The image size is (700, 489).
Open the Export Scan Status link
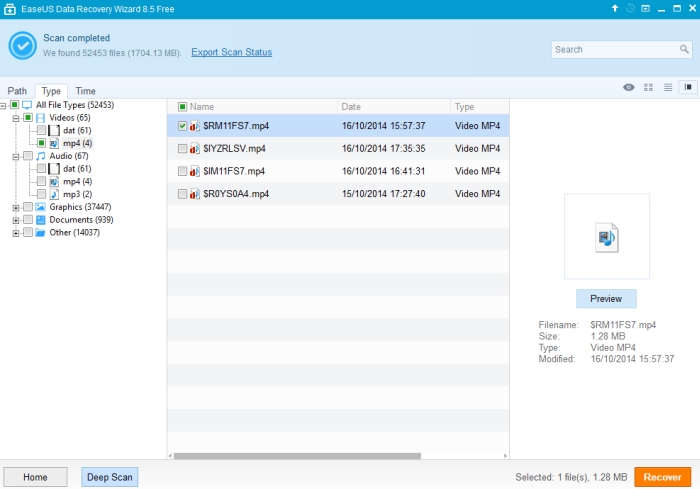tap(232, 52)
